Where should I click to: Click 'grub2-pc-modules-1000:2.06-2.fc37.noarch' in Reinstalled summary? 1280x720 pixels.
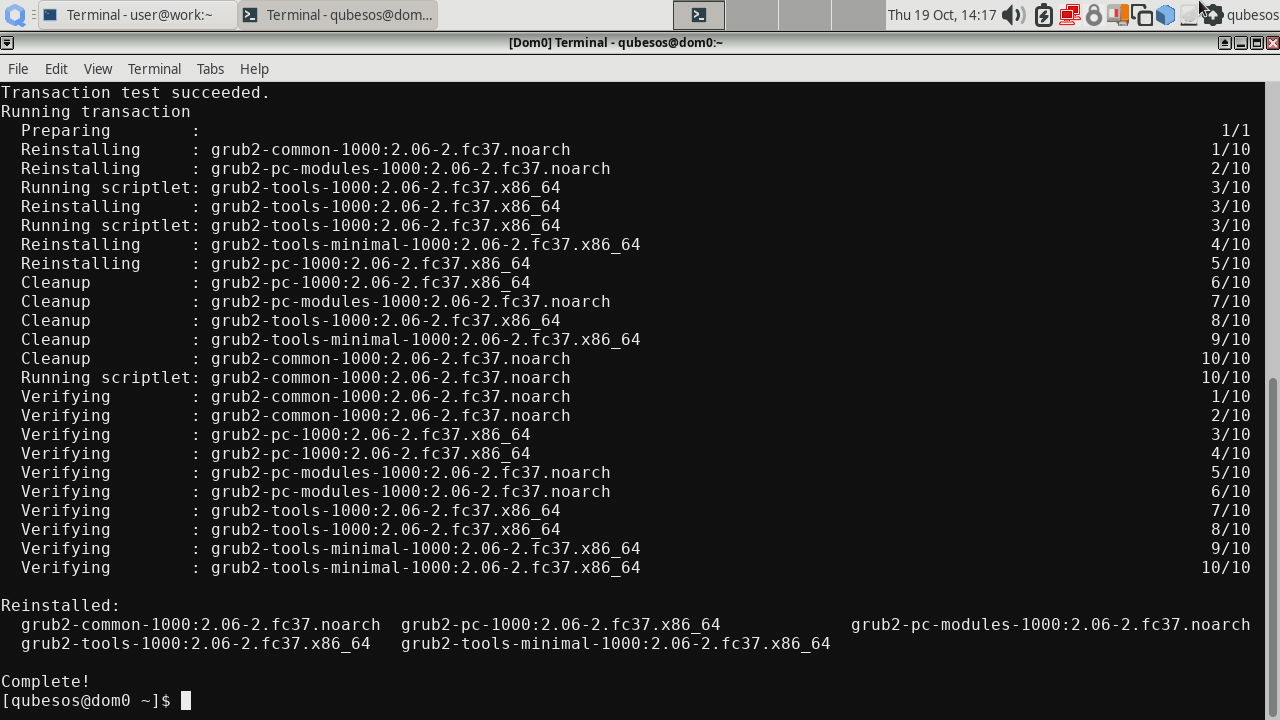[1050, 625]
